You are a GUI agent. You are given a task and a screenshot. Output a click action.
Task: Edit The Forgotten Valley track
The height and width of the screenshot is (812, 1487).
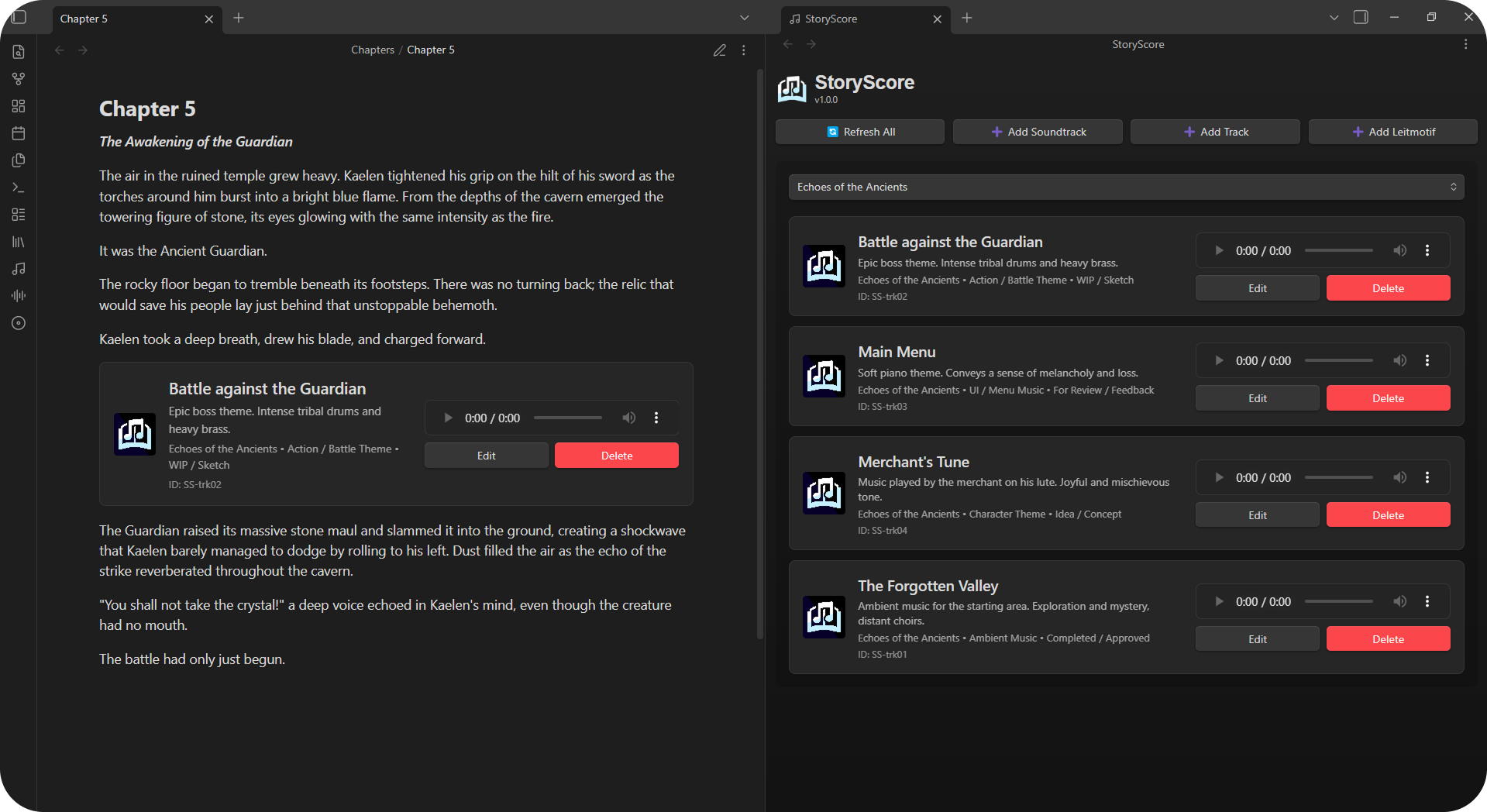[1257, 639]
